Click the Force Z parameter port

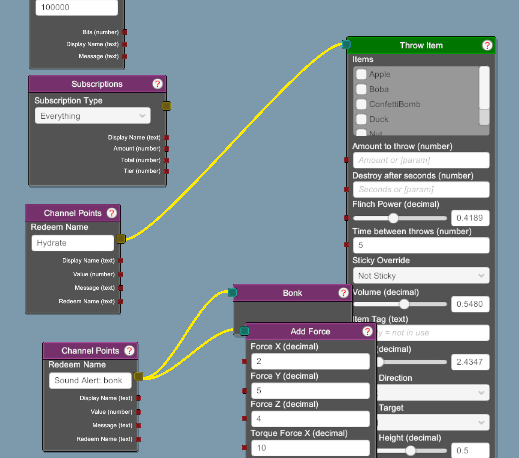tap(244, 418)
